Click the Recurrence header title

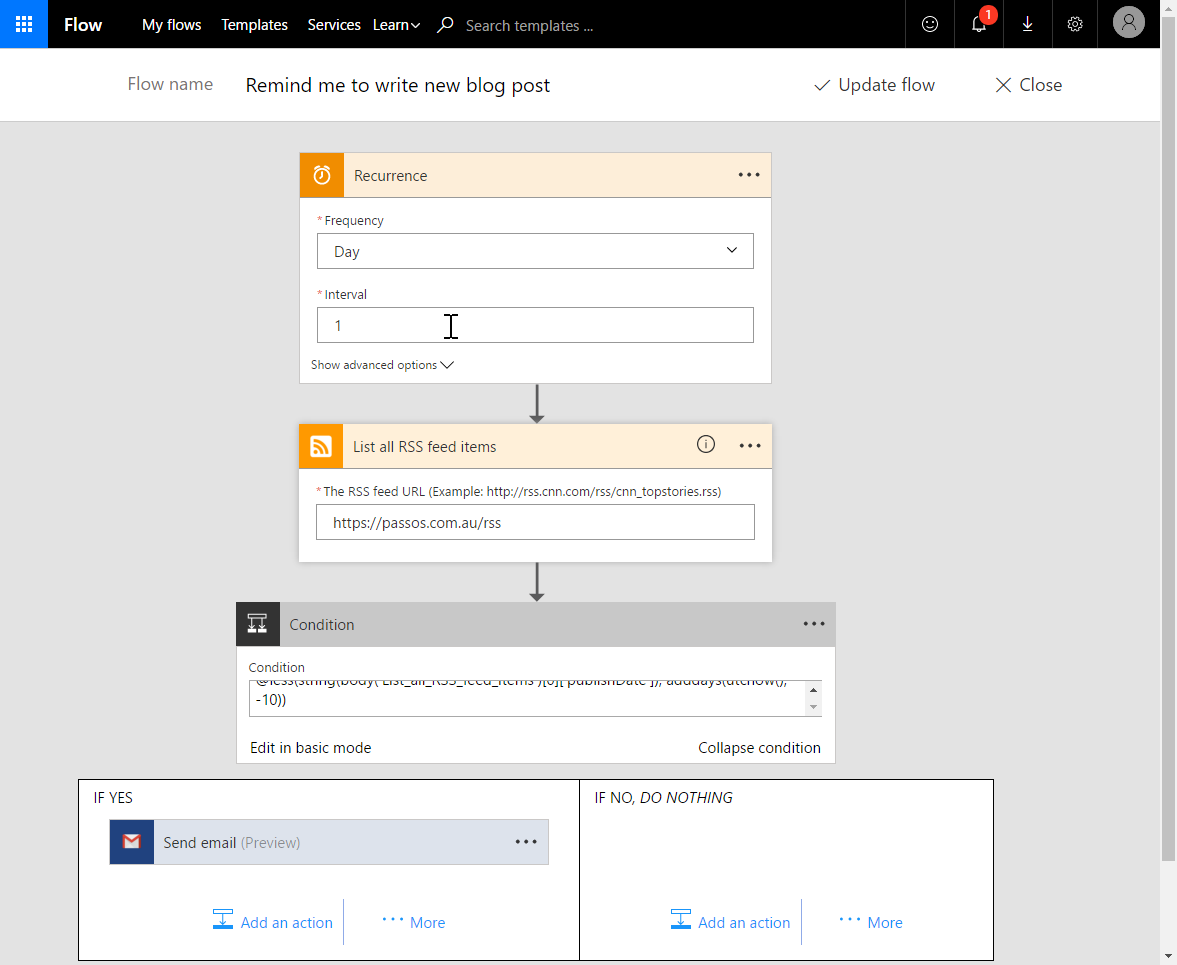pyautogui.click(x=390, y=176)
